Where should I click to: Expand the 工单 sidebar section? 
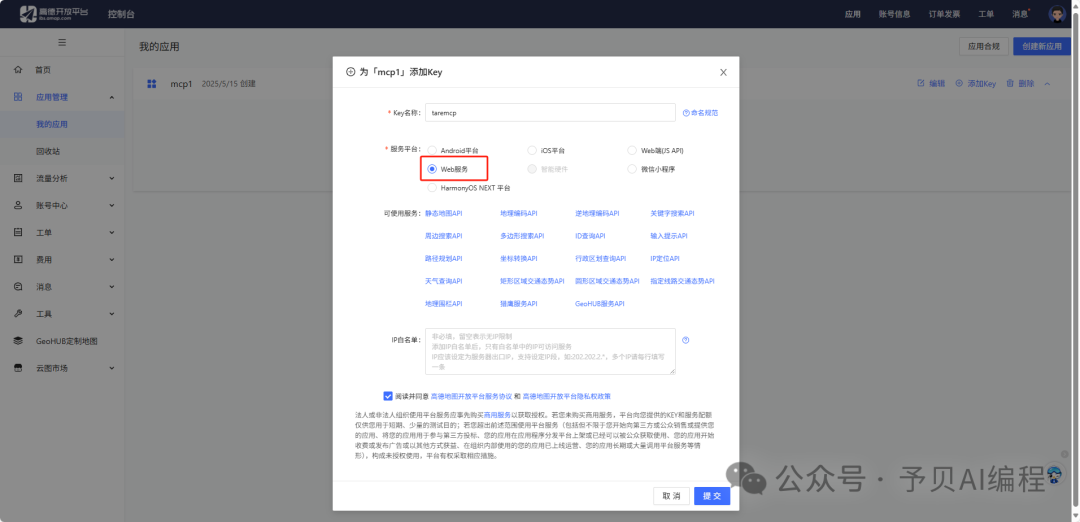coord(112,233)
